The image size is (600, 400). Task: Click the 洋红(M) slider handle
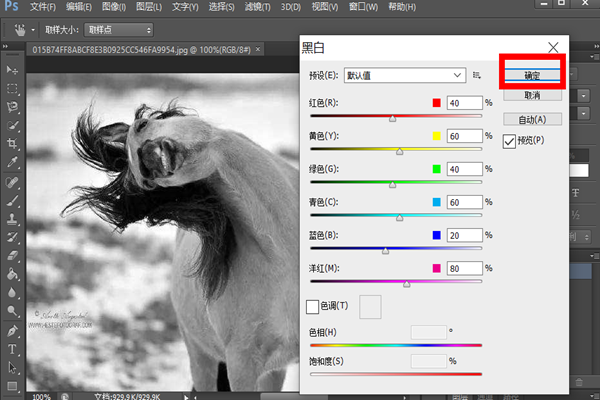click(406, 284)
